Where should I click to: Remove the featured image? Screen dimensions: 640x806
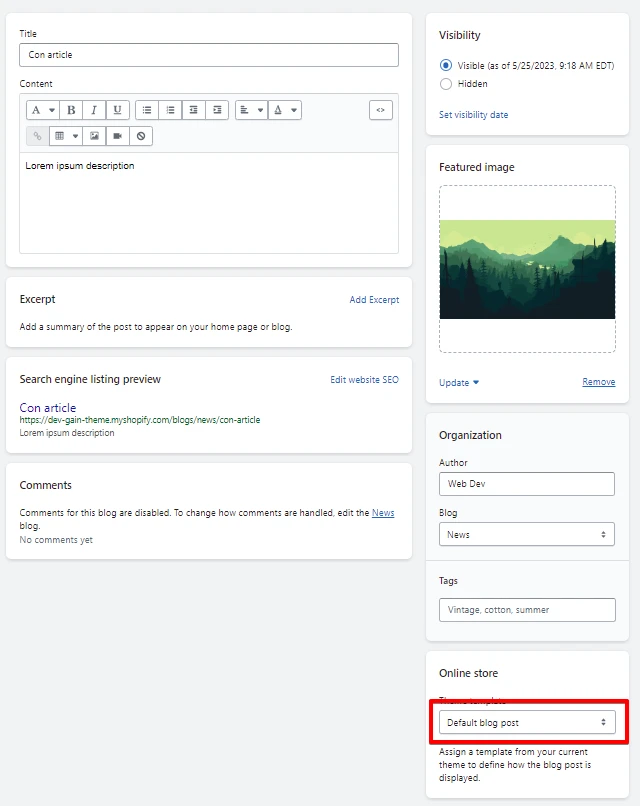point(599,382)
